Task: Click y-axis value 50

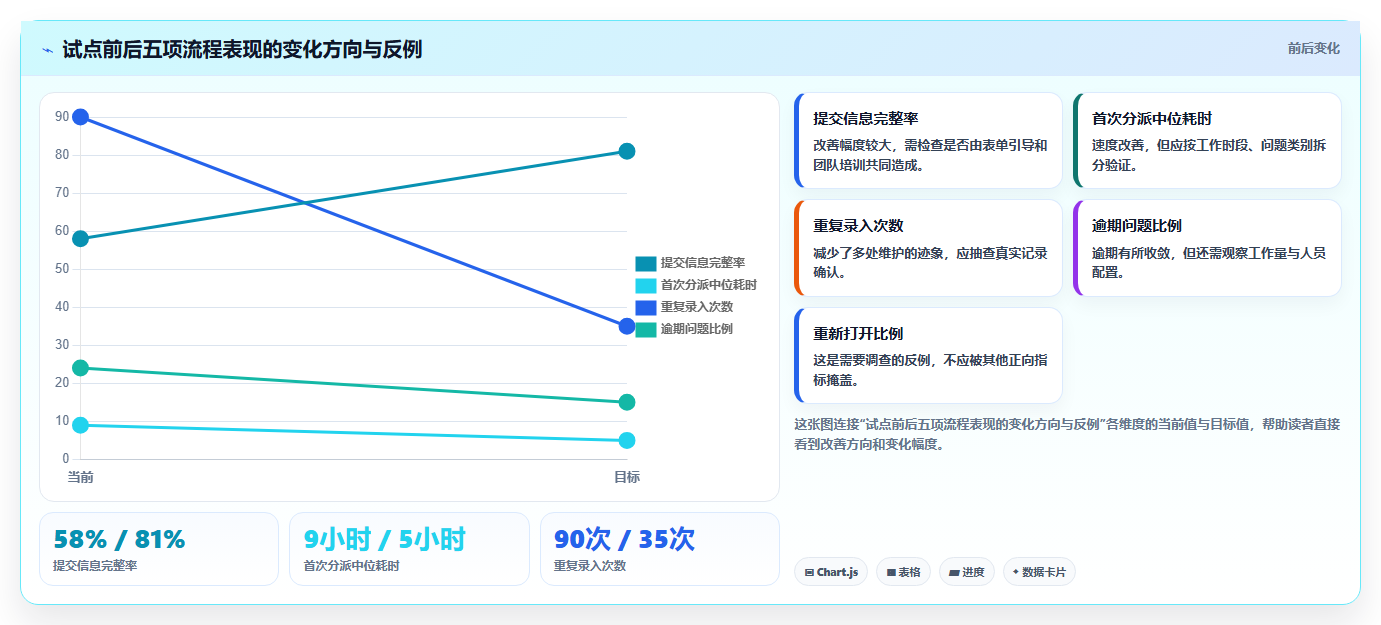Action: coord(62,269)
